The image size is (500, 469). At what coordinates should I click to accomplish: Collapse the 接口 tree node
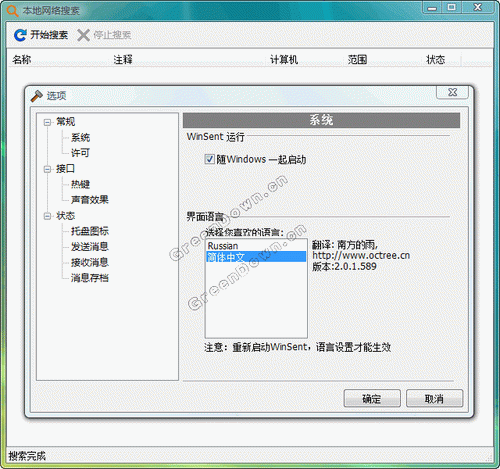(47, 169)
